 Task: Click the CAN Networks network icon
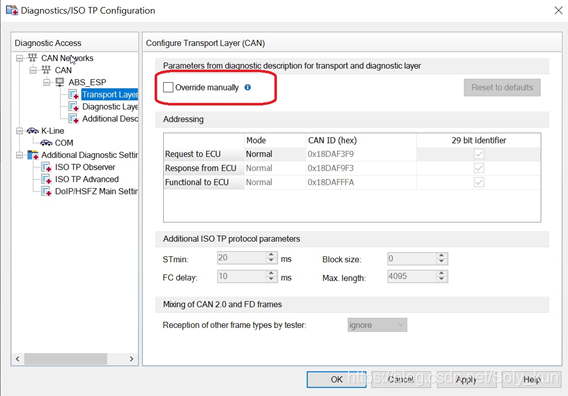[x=33, y=58]
